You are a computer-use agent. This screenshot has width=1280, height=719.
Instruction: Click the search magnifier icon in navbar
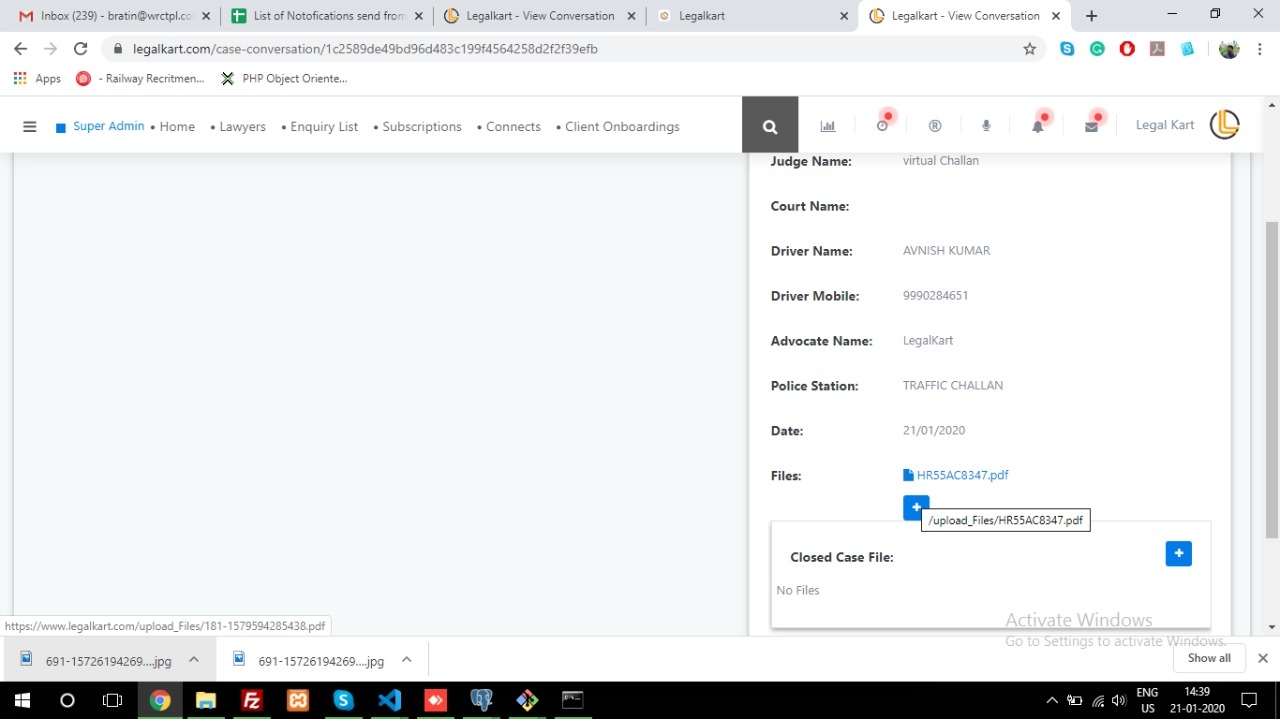pos(769,126)
